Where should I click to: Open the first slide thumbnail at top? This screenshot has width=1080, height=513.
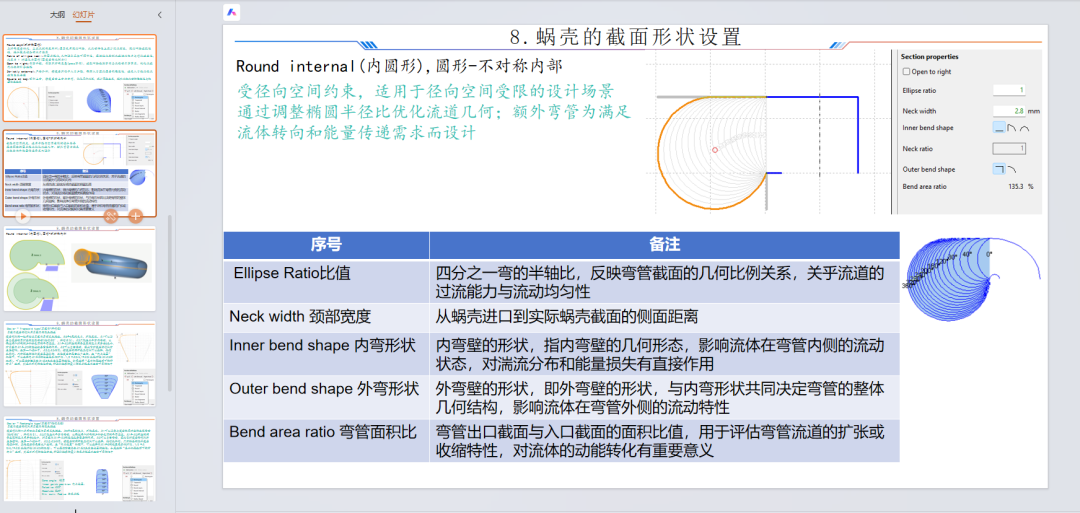(x=80, y=79)
